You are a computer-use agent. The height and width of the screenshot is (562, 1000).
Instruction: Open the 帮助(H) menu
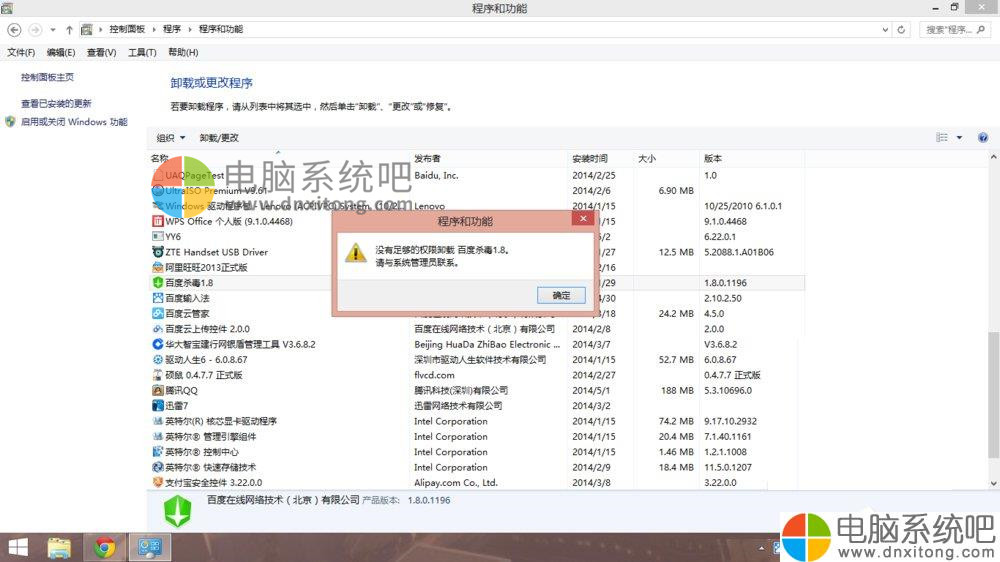[x=183, y=52]
